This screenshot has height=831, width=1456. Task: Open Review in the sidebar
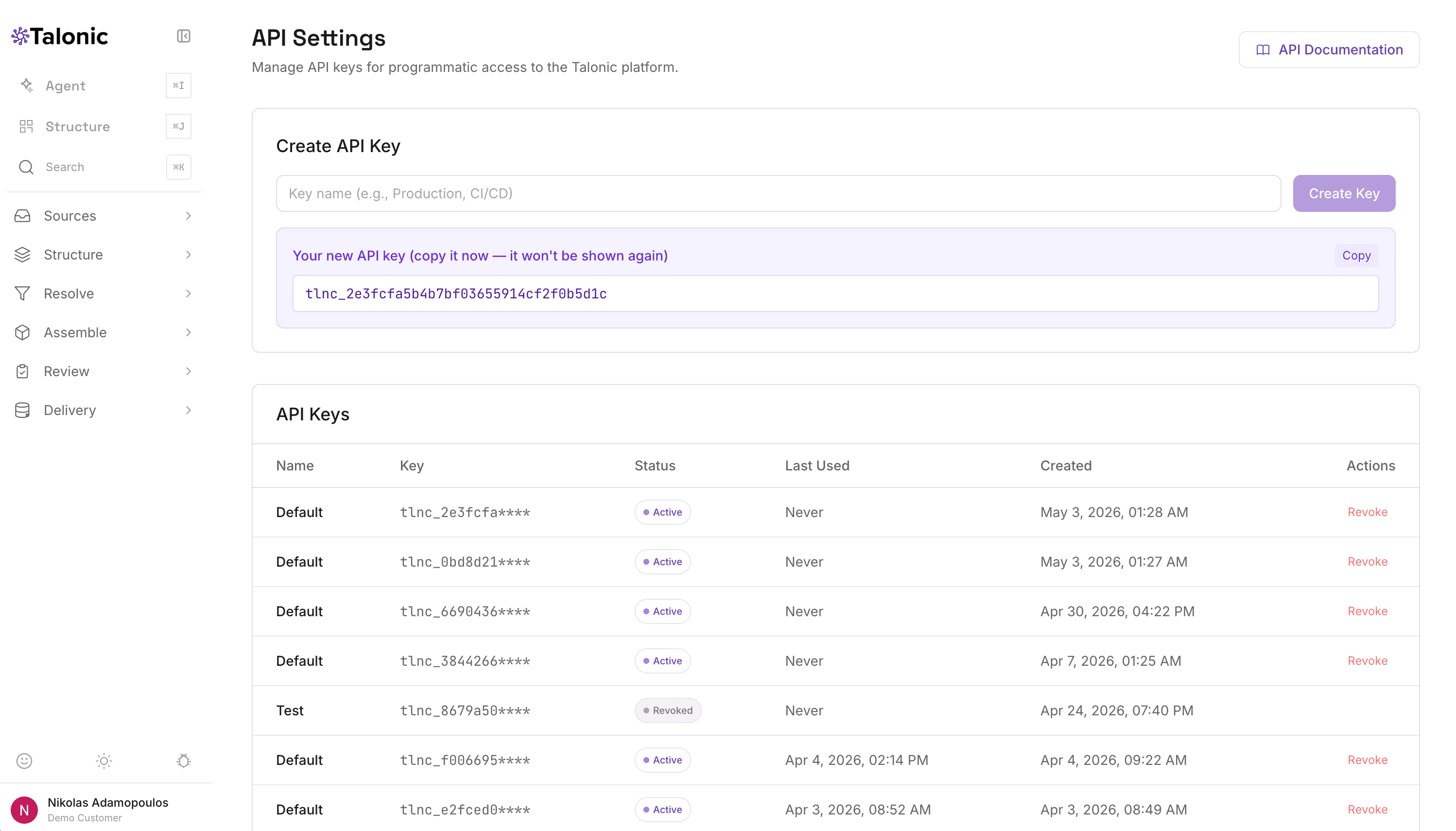(x=104, y=371)
